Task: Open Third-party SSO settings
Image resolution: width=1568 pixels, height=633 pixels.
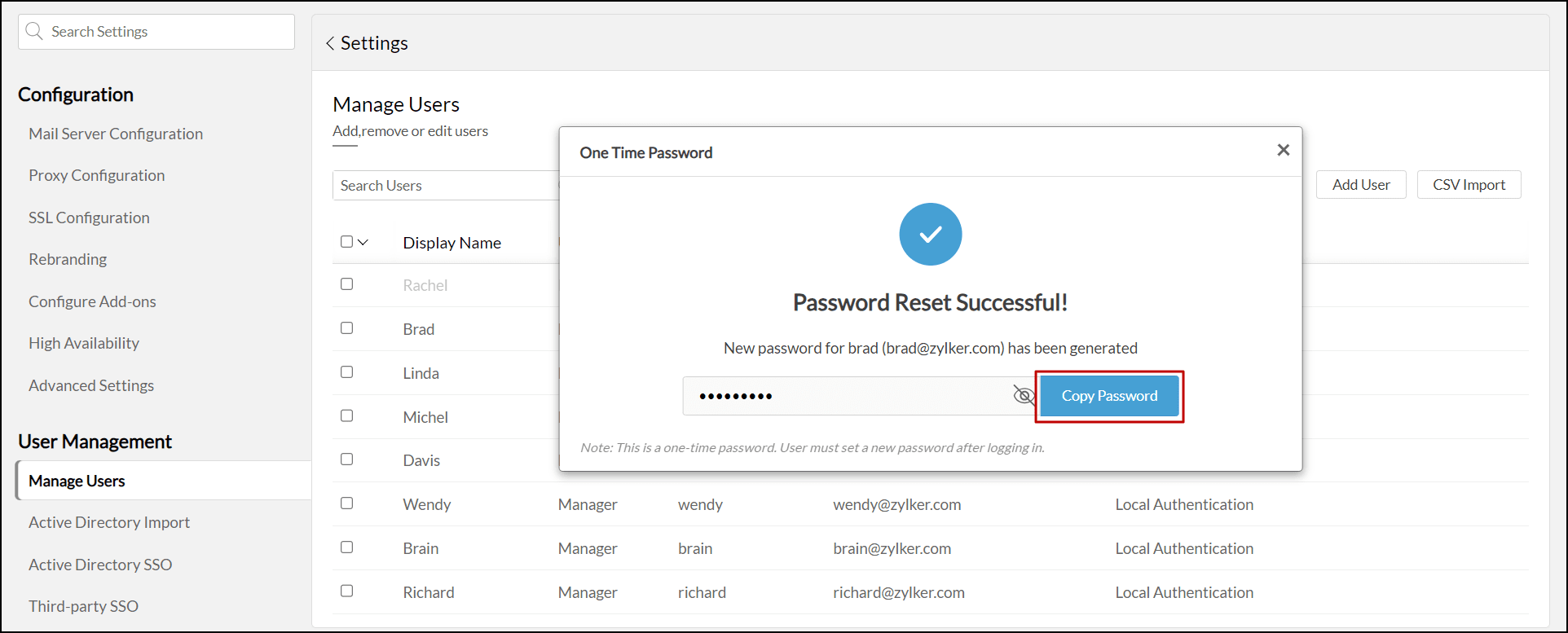Action: (x=83, y=606)
